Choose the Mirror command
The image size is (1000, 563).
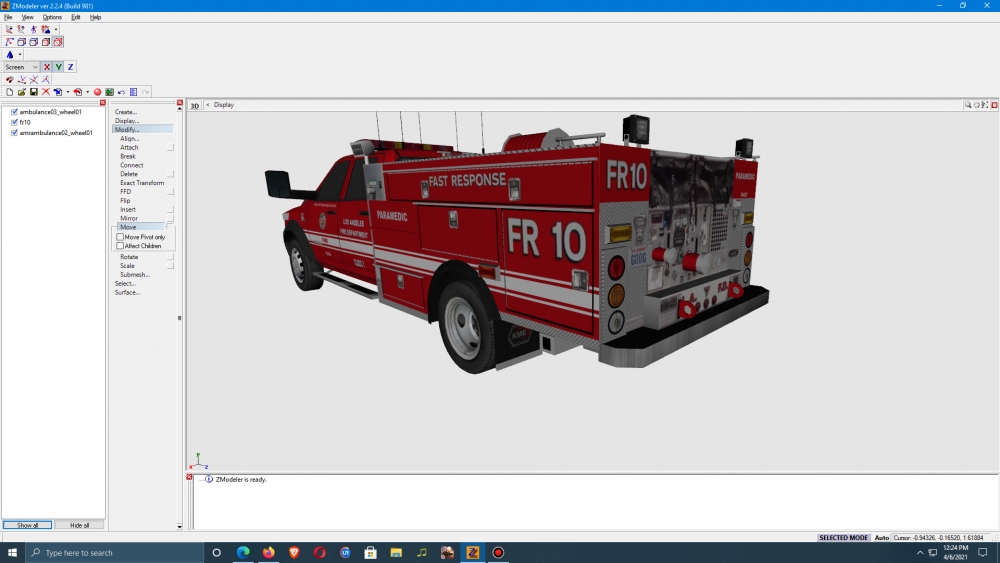[x=129, y=218]
